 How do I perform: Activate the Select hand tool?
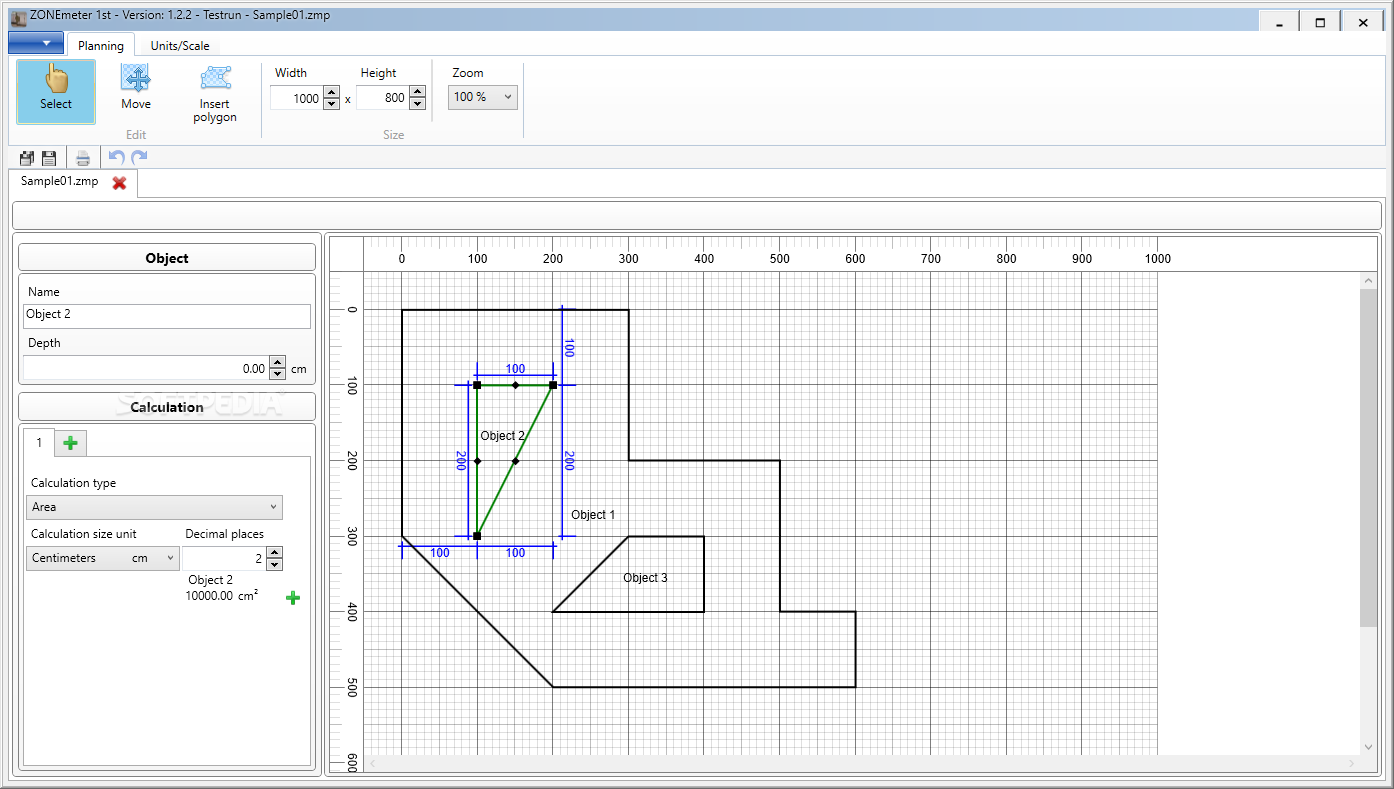click(56, 92)
